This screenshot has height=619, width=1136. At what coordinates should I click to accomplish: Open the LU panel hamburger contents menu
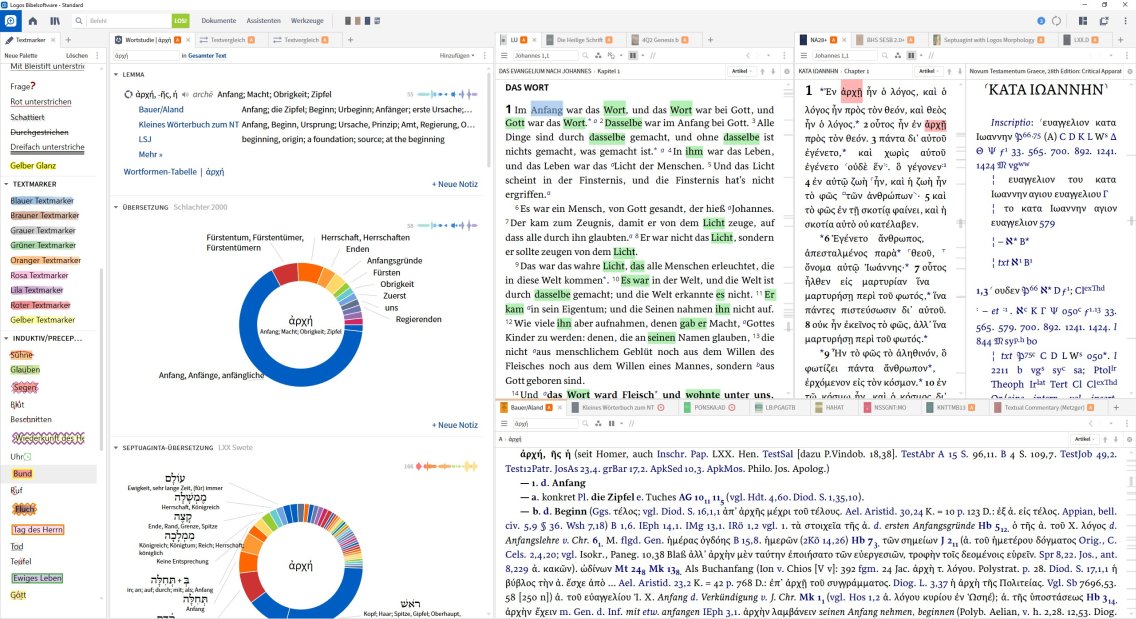click(x=504, y=56)
